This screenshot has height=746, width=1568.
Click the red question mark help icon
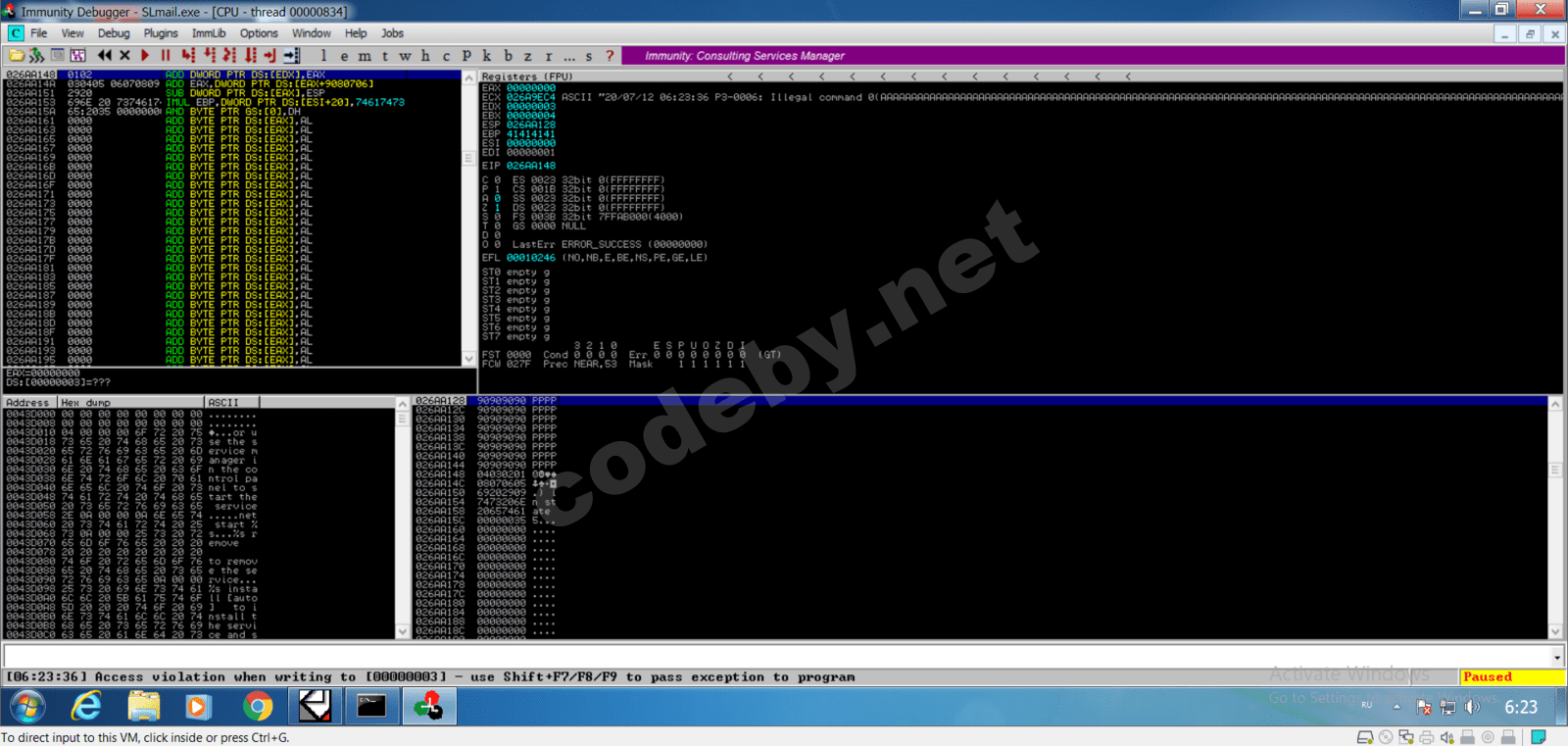[610, 56]
